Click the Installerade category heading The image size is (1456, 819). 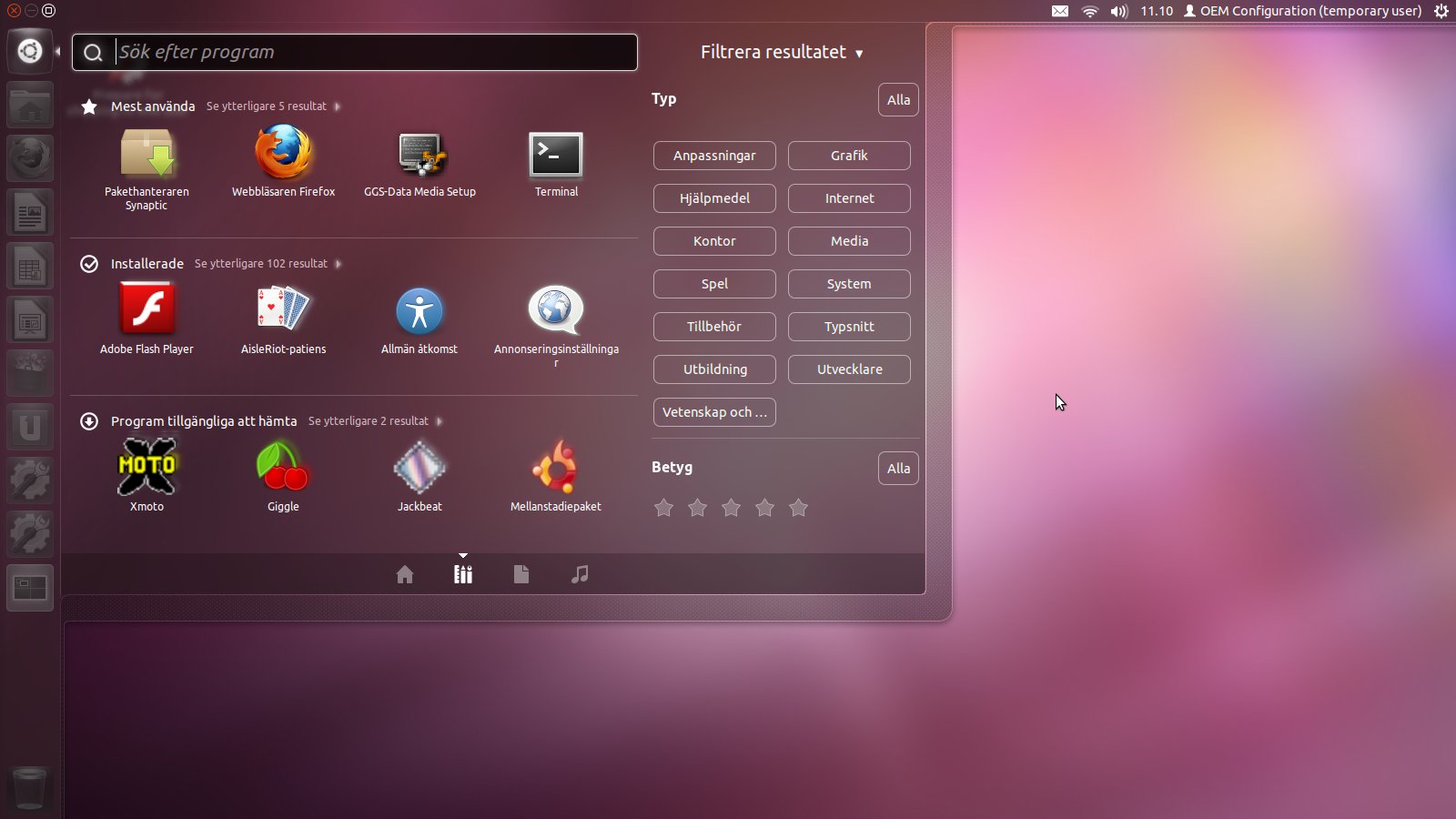[x=147, y=264]
